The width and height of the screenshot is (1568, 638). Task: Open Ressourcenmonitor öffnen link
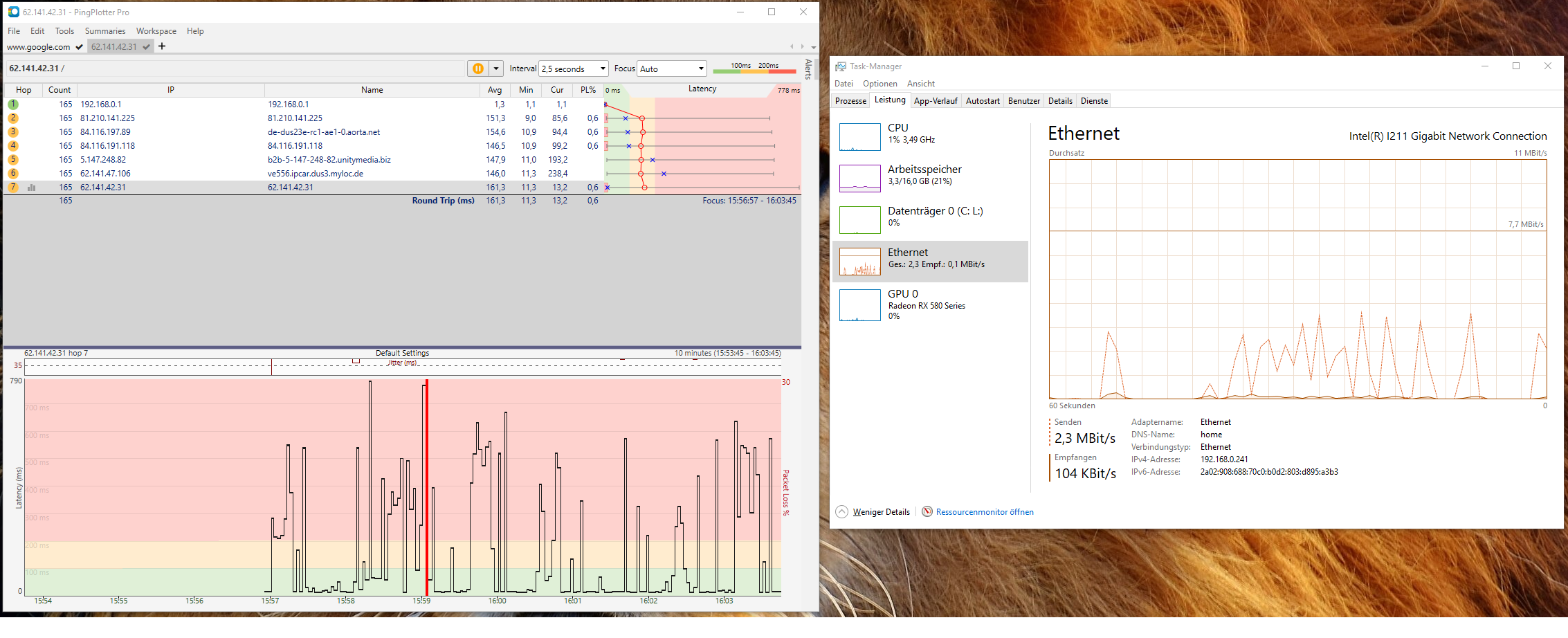(985, 512)
